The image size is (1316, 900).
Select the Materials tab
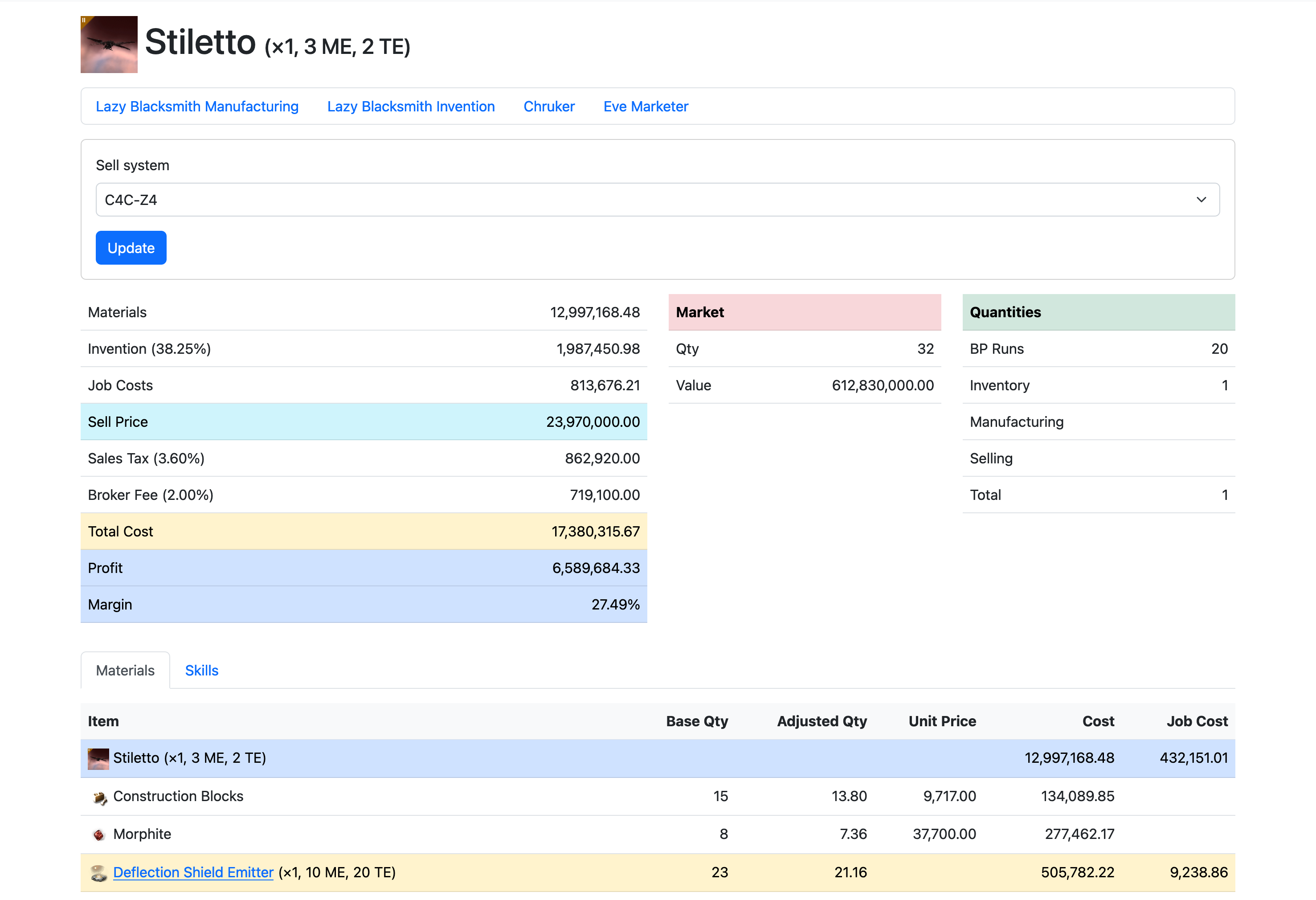pyautogui.click(x=125, y=671)
